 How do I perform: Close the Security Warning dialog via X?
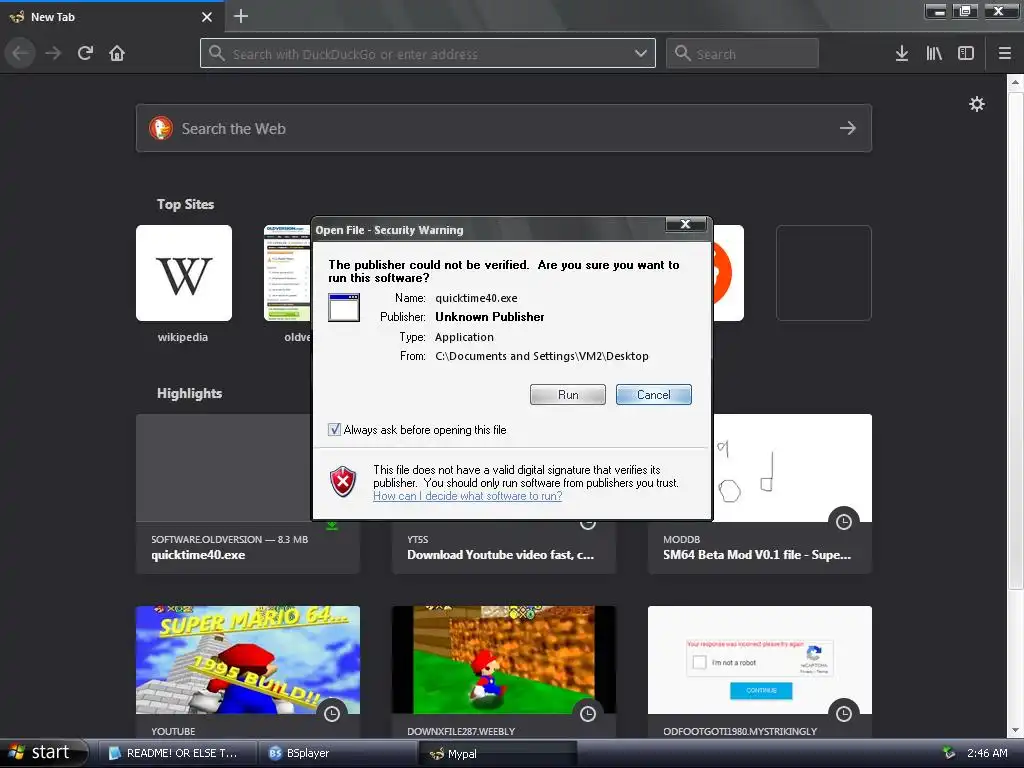pyautogui.click(x=685, y=224)
